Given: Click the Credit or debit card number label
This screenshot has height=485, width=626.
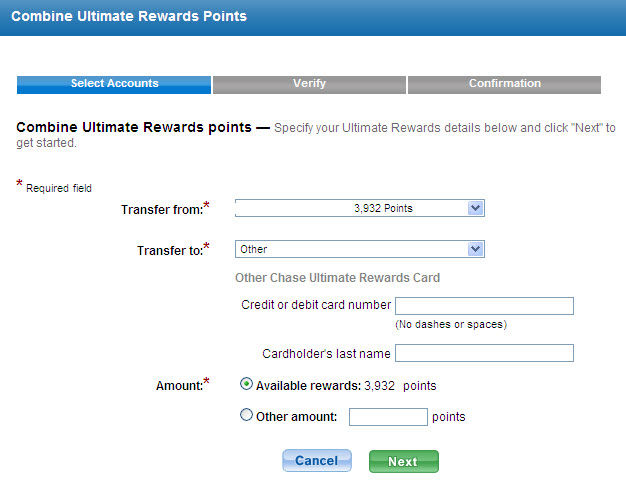Looking at the screenshot, I should [316, 305].
